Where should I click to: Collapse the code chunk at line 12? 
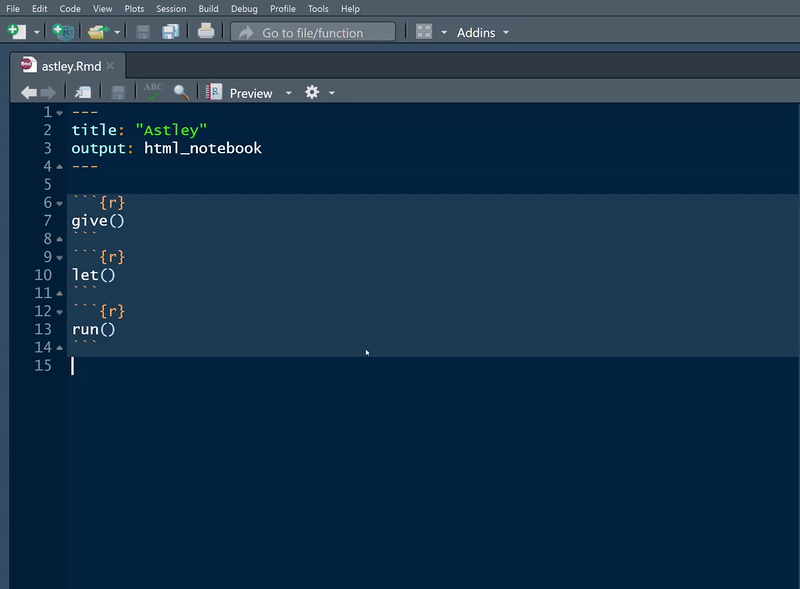(60, 312)
